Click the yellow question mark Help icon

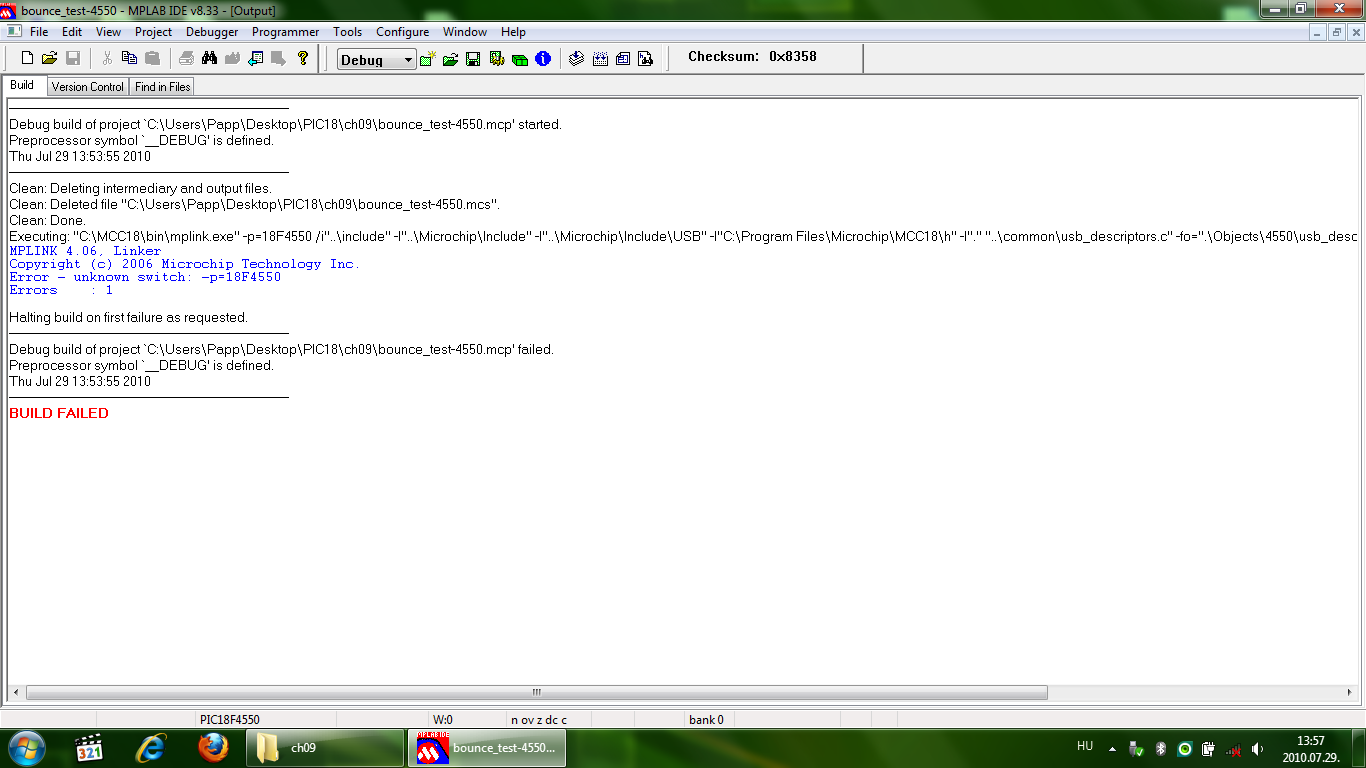click(303, 59)
